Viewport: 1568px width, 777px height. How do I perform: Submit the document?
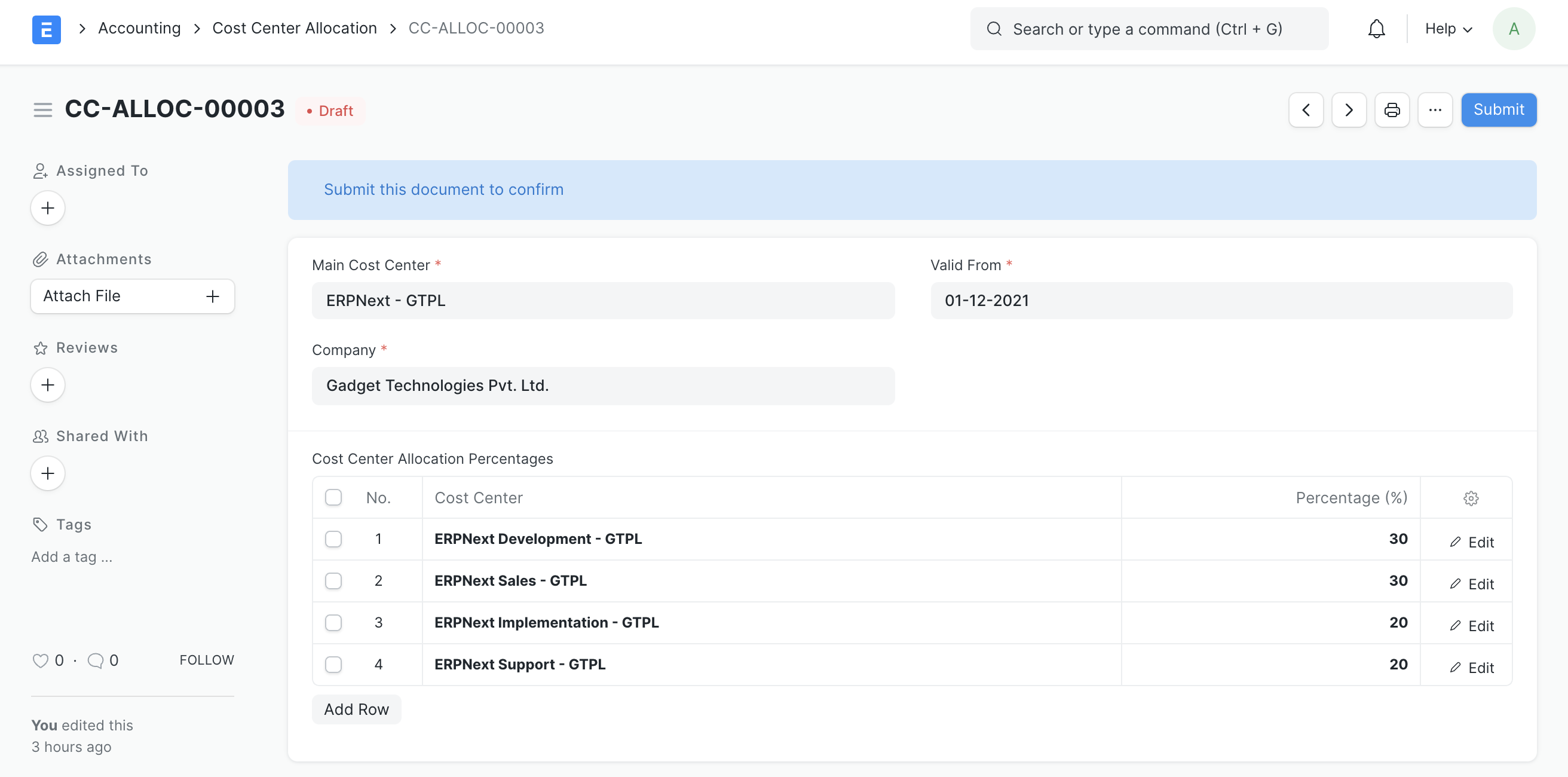(x=1499, y=109)
